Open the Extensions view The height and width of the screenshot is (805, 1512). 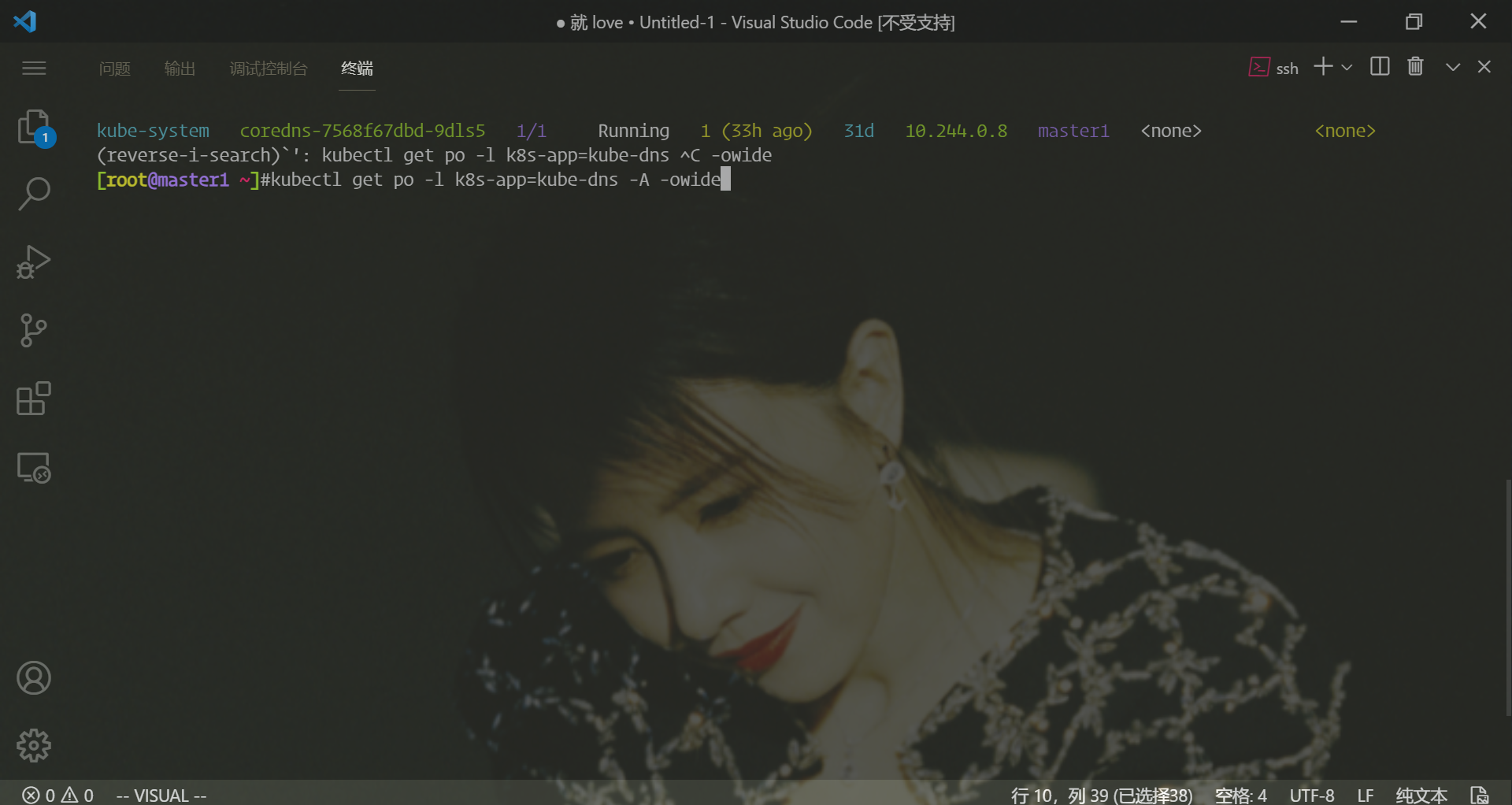point(34,399)
